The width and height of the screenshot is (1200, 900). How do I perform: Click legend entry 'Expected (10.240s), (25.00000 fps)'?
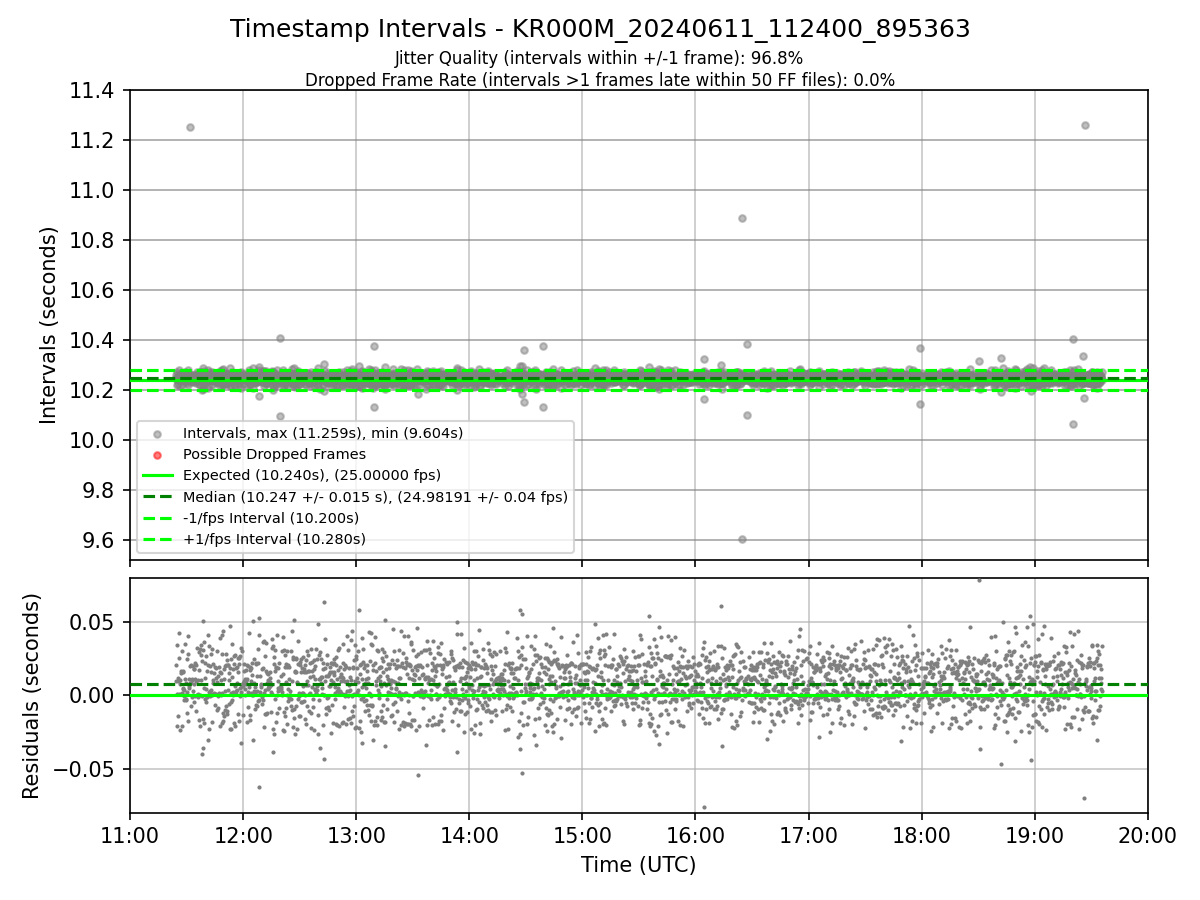tap(312, 475)
